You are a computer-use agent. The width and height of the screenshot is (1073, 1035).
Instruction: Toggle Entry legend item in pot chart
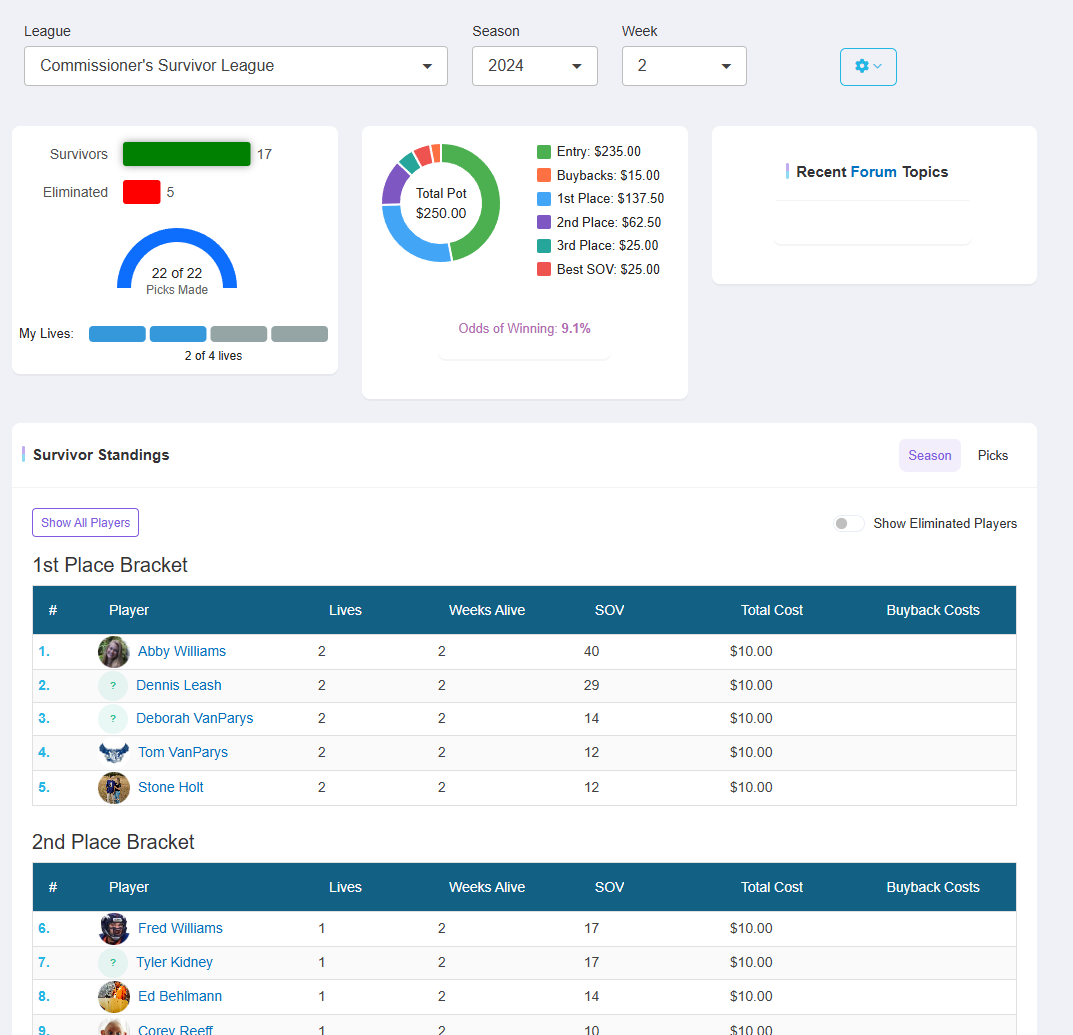589,152
